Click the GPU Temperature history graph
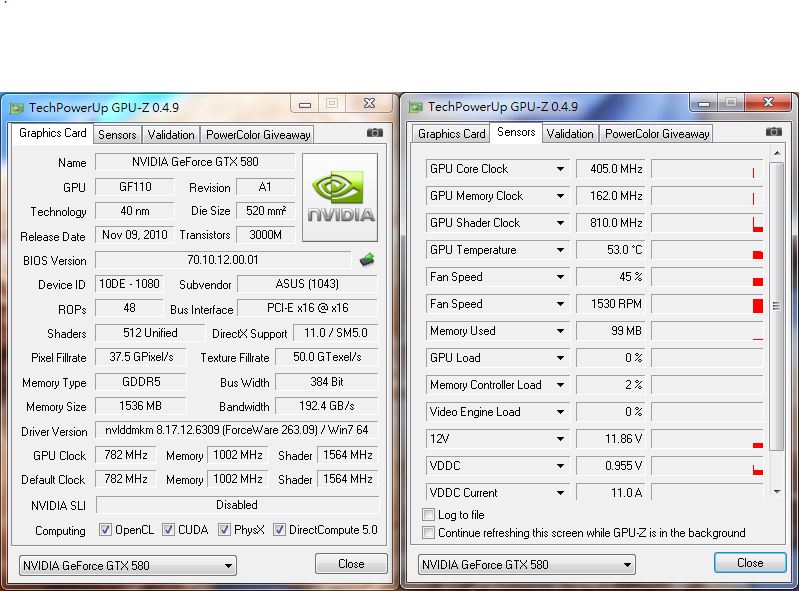 [707, 250]
